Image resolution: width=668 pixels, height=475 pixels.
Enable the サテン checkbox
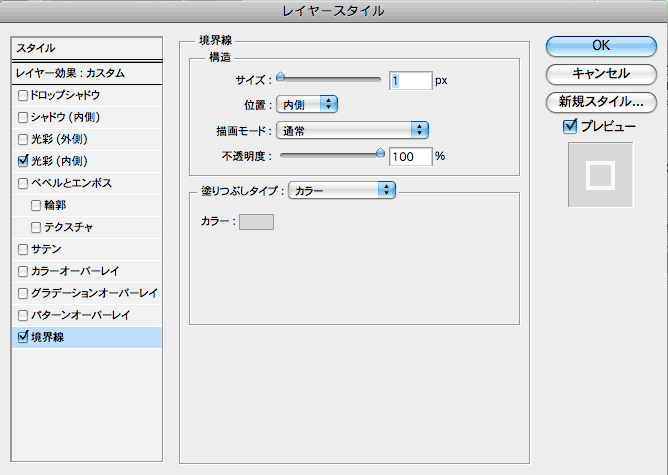click(x=23, y=249)
